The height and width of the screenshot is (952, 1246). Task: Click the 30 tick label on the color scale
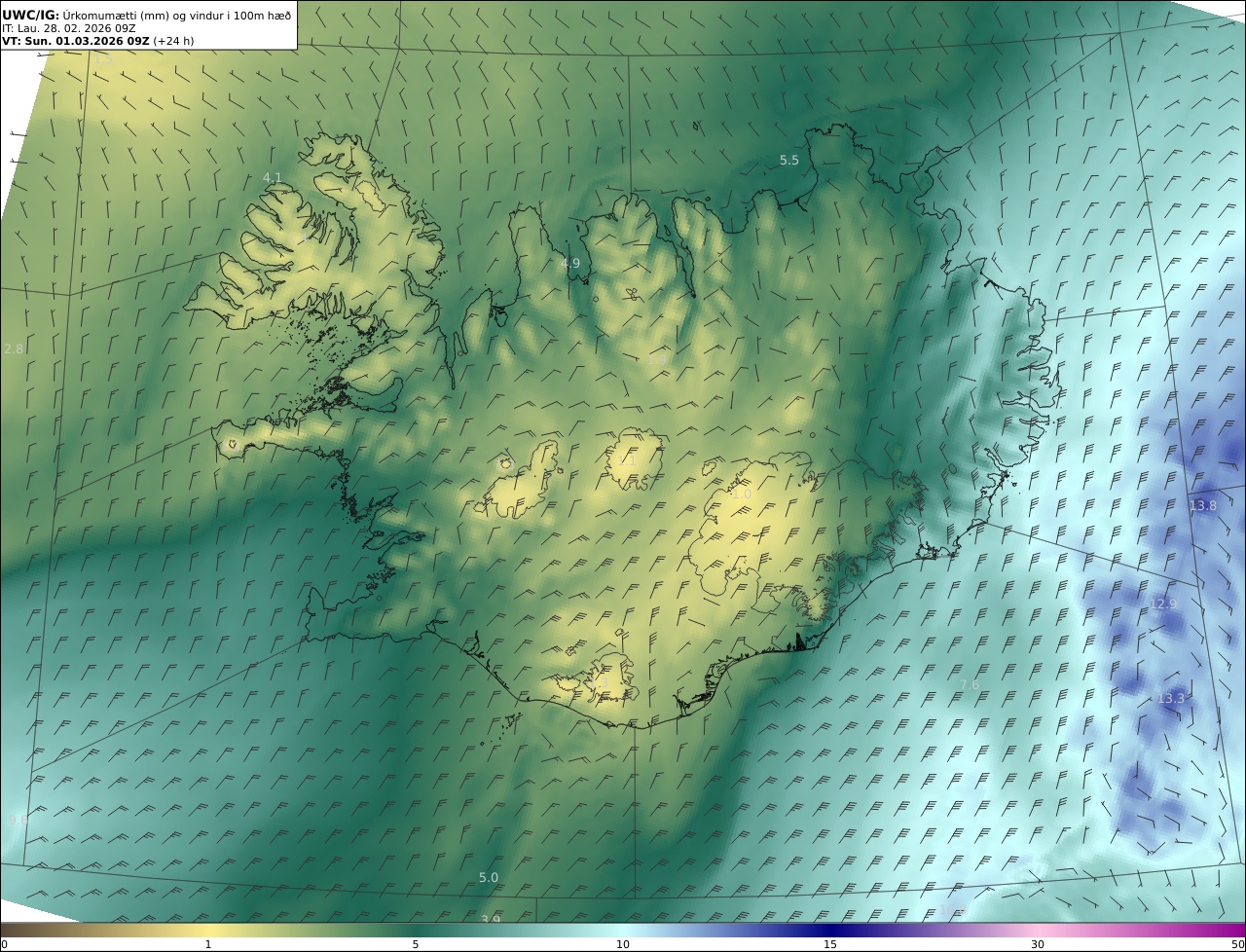1038,944
